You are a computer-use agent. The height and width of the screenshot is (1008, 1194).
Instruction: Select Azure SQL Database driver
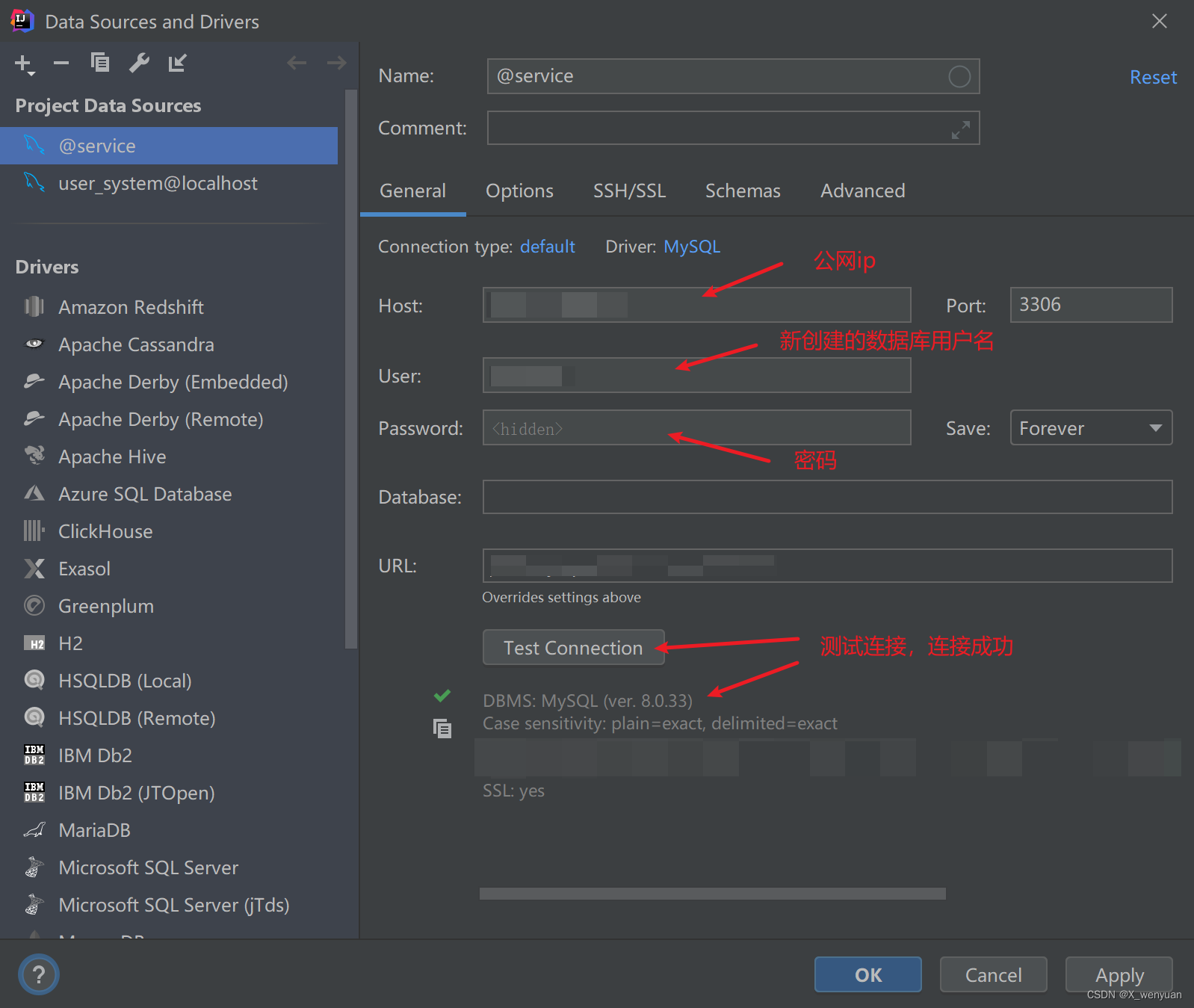coord(169,494)
